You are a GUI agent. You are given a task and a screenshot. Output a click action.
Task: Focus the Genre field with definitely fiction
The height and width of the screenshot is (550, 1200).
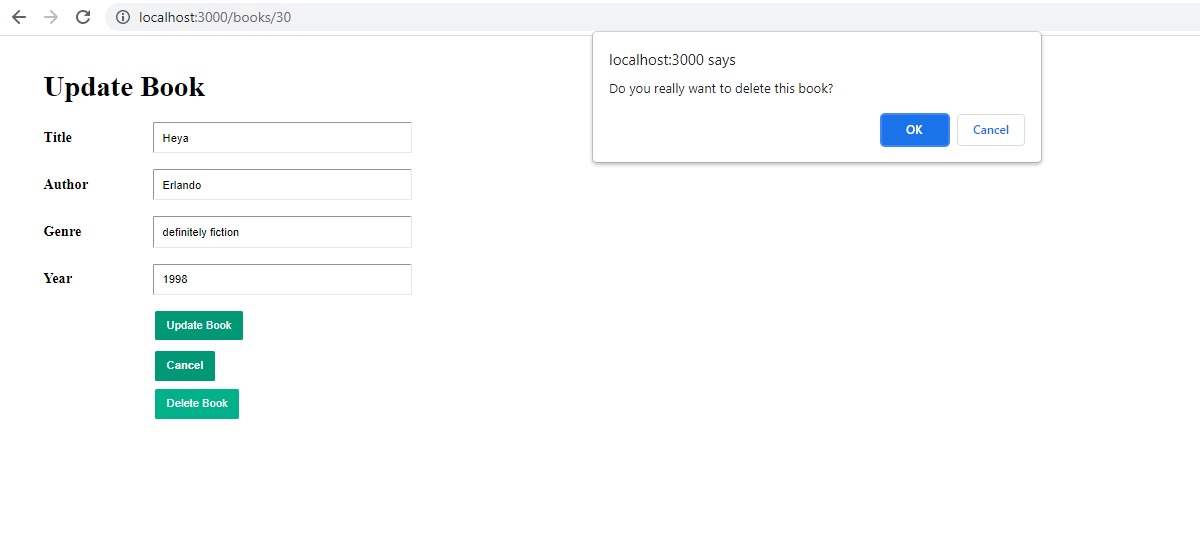(x=282, y=232)
